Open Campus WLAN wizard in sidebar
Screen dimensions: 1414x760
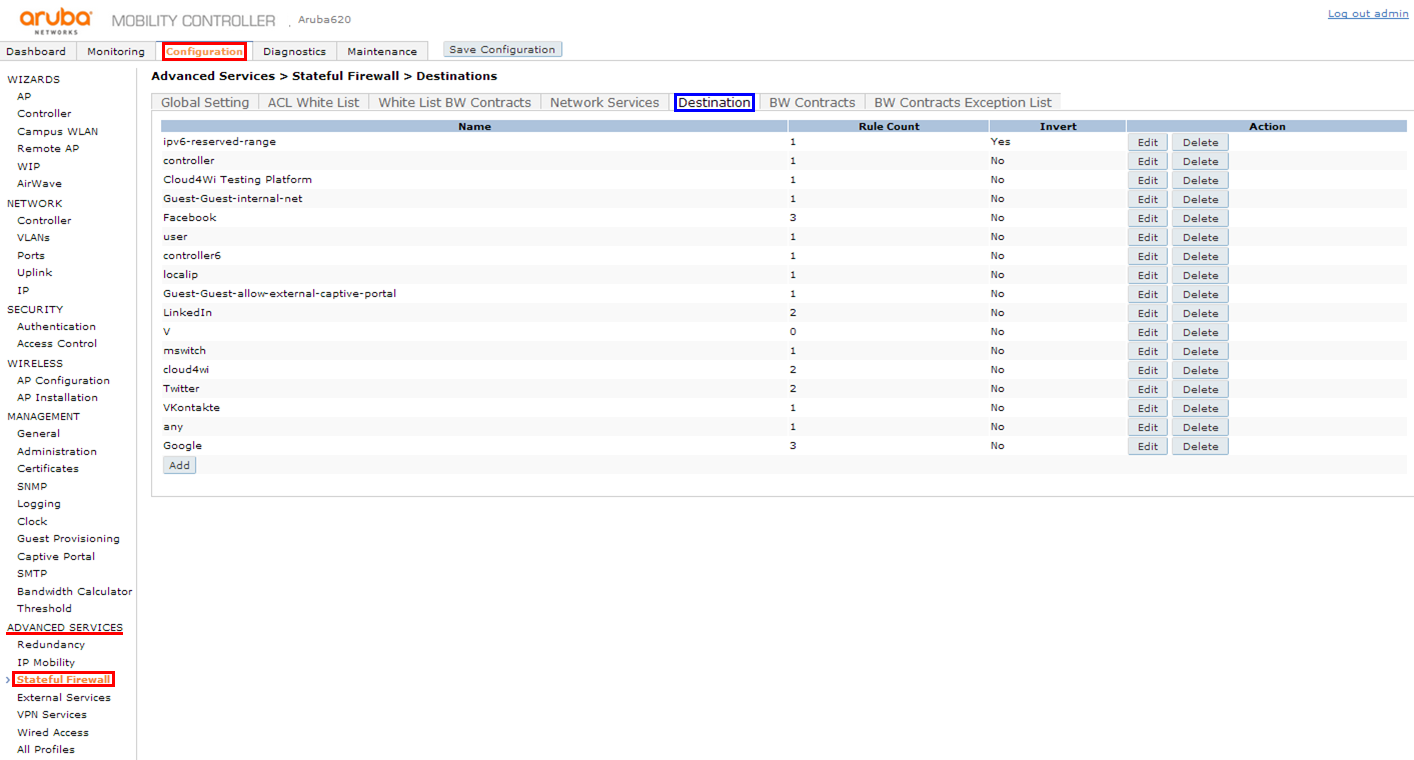pyautogui.click(x=57, y=131)
